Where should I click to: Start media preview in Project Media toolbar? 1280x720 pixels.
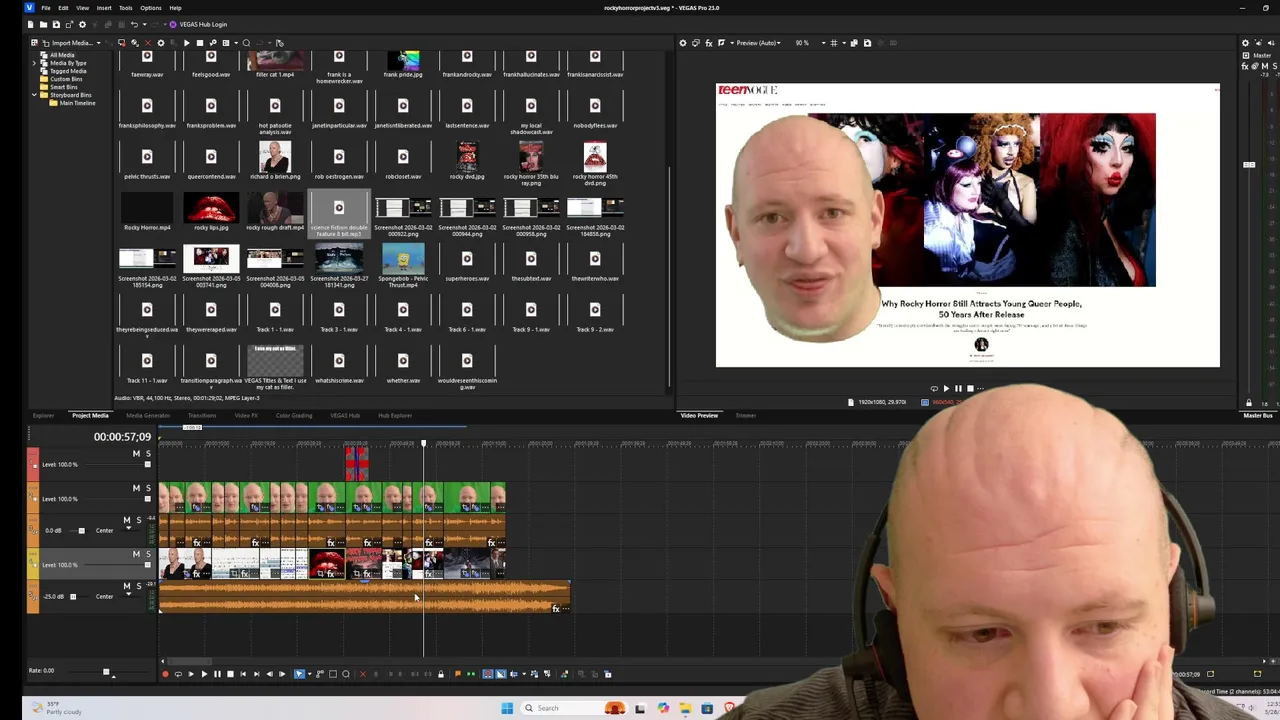[x=186, y=43]
